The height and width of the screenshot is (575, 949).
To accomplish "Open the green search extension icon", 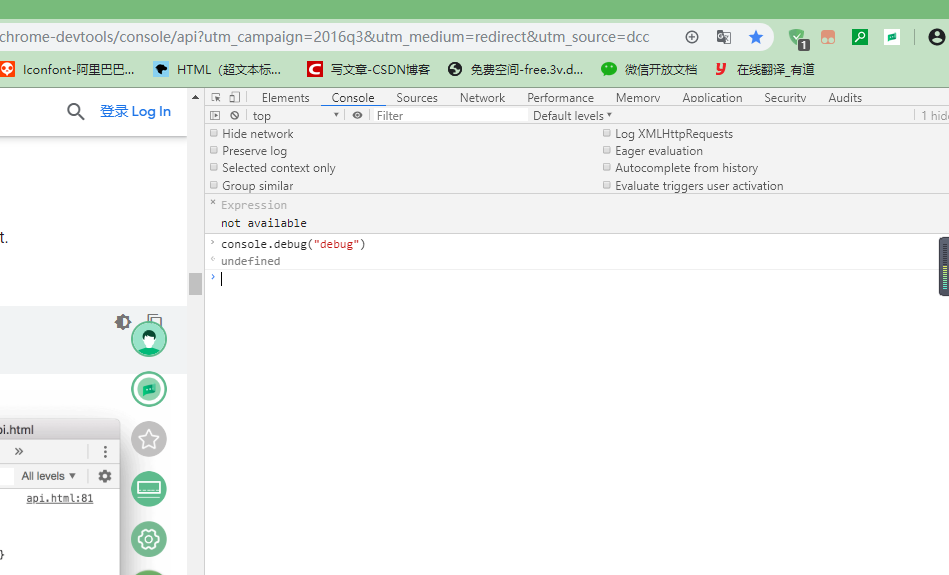I will (x=859, y=38).
